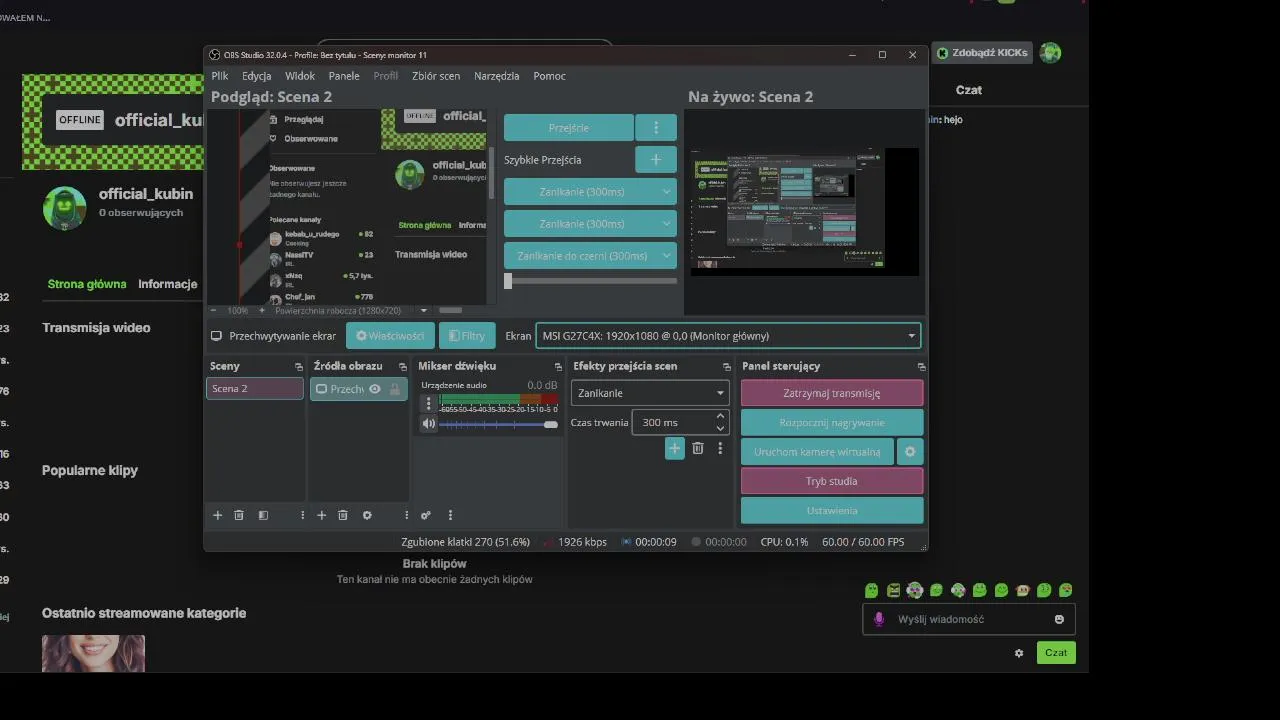Remove the selected source with trash icon
The height and width of the screenshot is (720, 1280).
343,515
